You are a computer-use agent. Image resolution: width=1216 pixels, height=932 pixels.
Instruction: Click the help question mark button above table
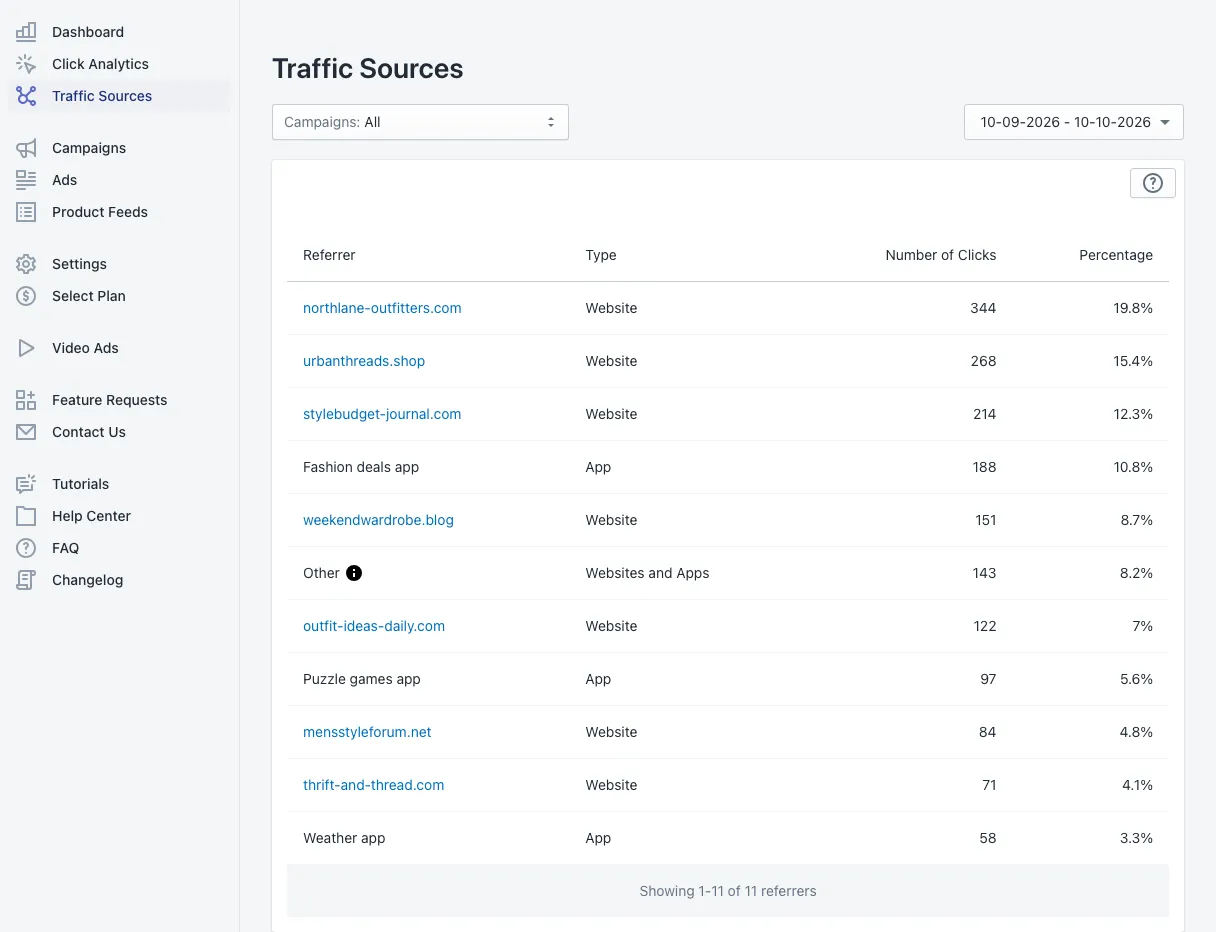coord(1153,183)
